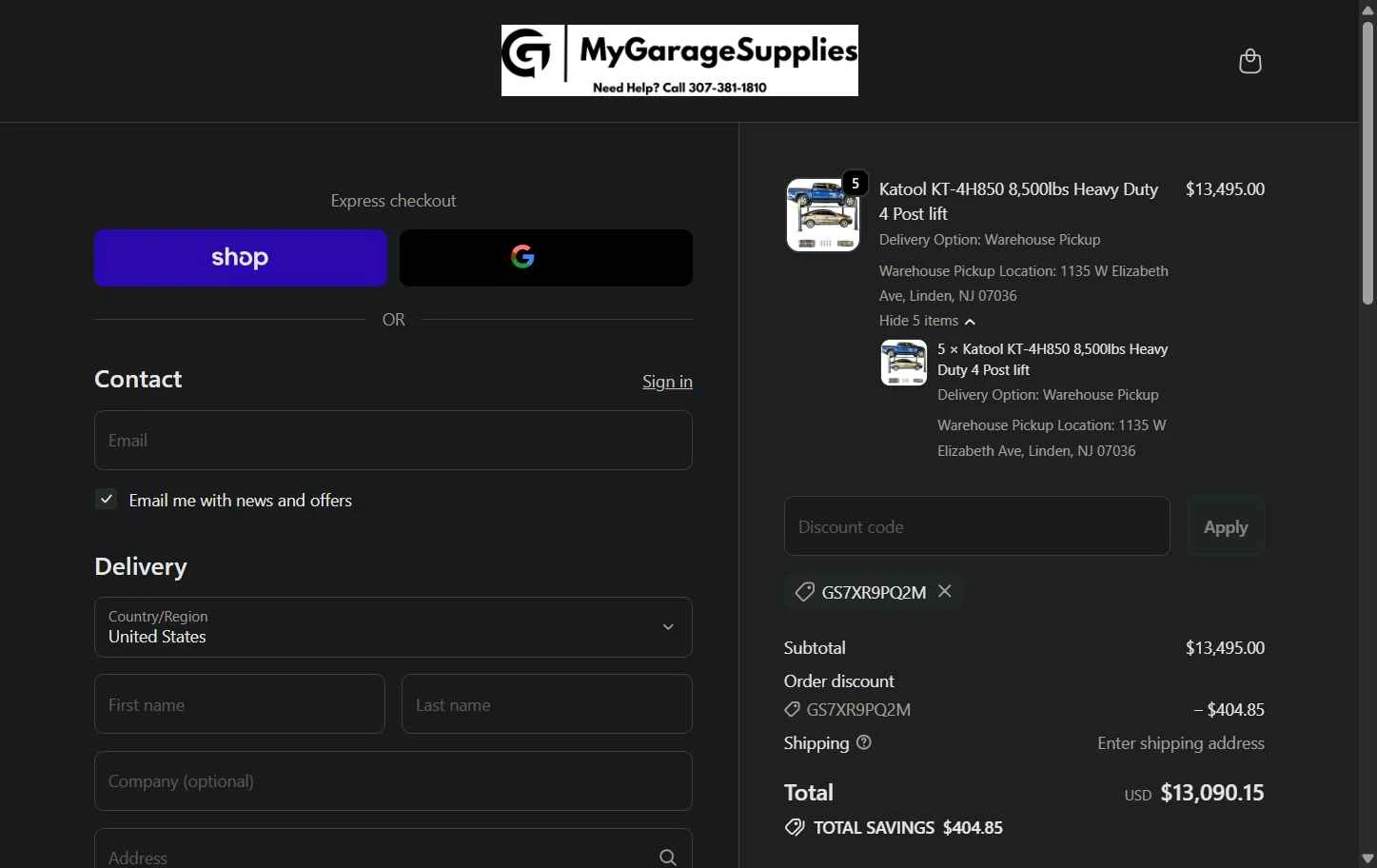
Task: Click the Total Savings tag icon
Action: pyautogui.click(x=795, y=827)
